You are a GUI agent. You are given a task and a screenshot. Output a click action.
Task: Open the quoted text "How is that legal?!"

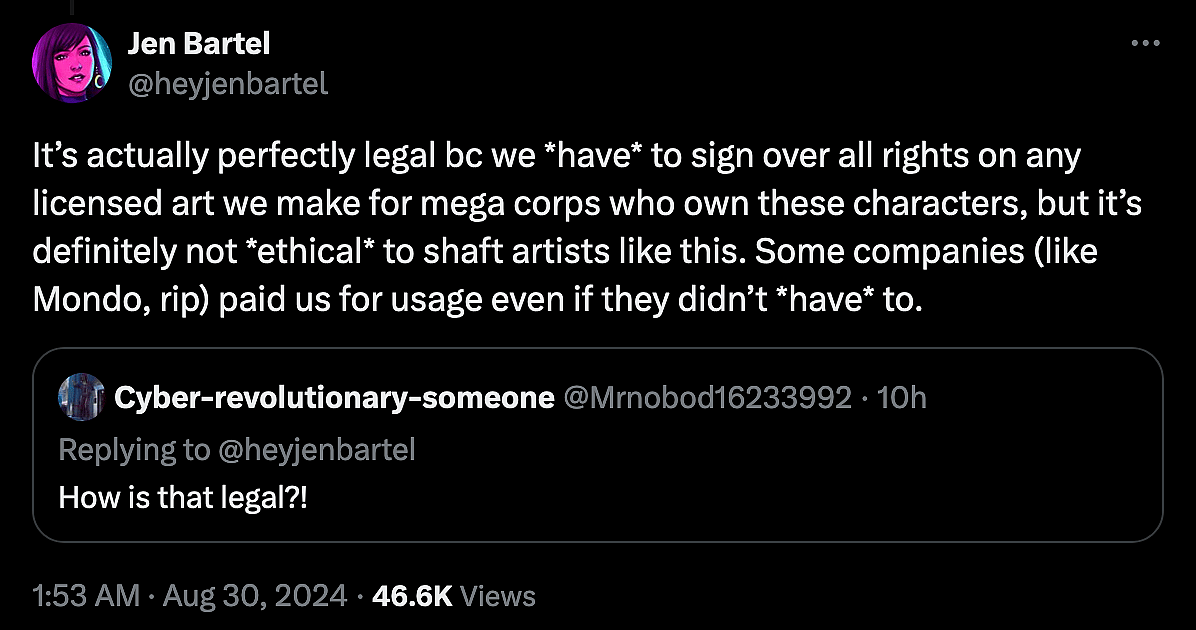point(184,497)
